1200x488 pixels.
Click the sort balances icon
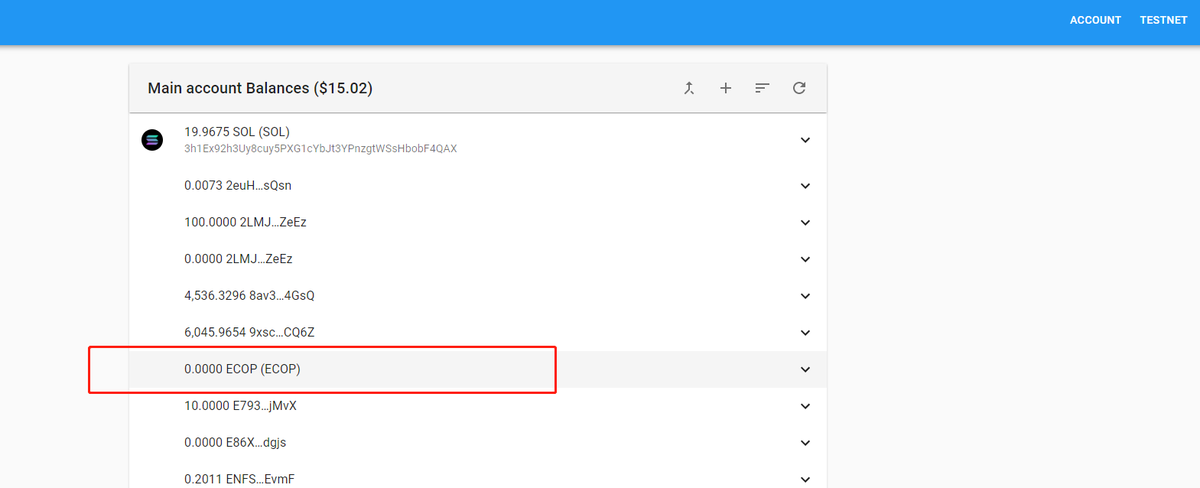coord(762,88)
